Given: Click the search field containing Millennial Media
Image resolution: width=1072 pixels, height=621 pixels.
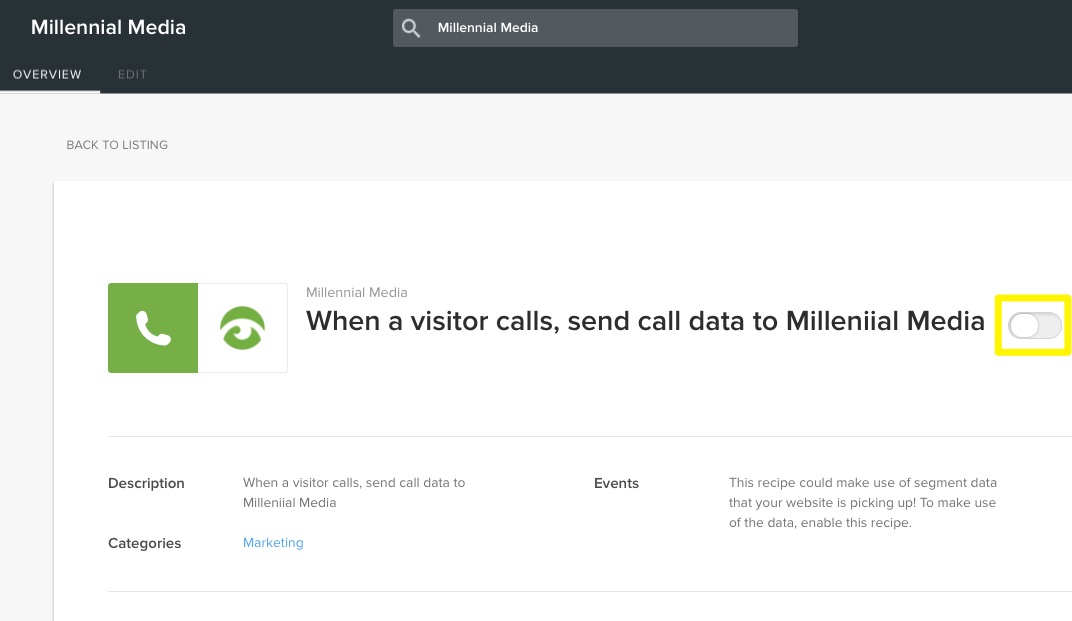Looking at the screenshot, I should (595, 28).
